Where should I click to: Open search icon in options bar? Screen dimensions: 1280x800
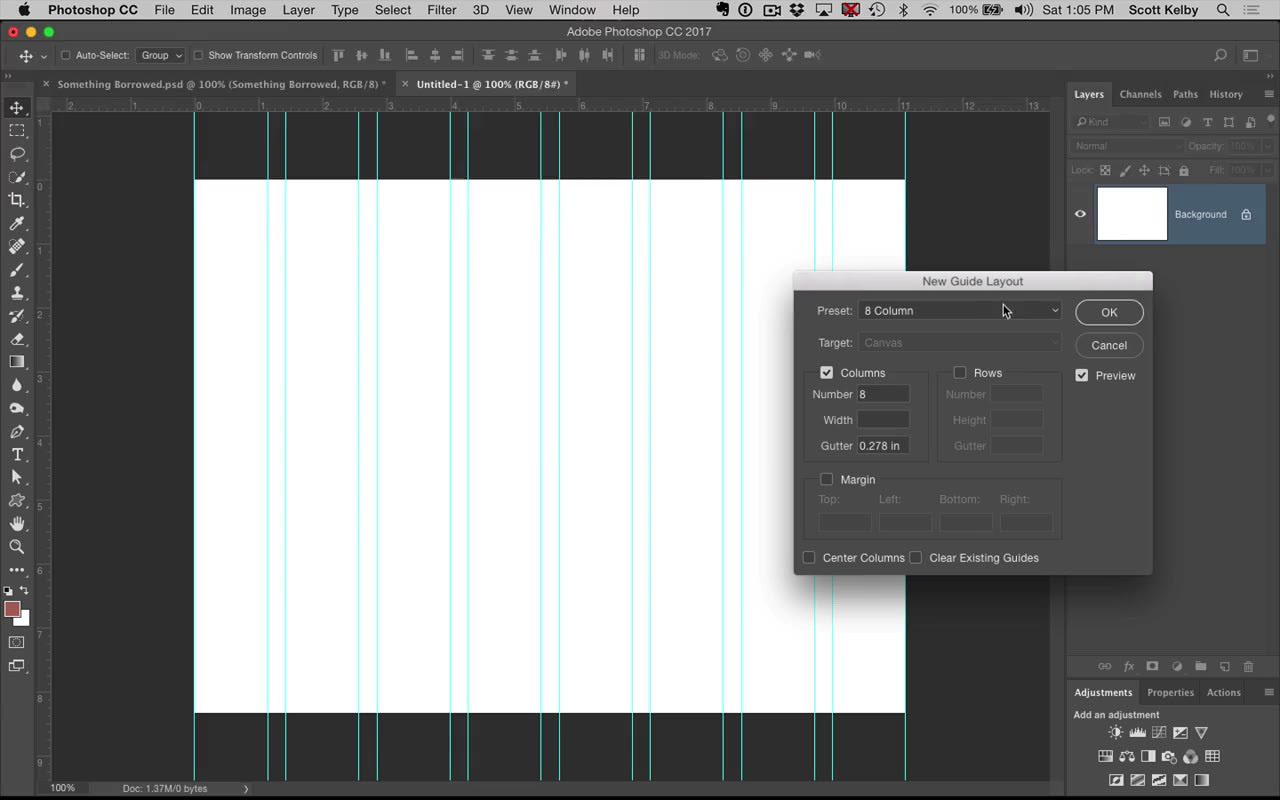click(x=1220, y=56)
